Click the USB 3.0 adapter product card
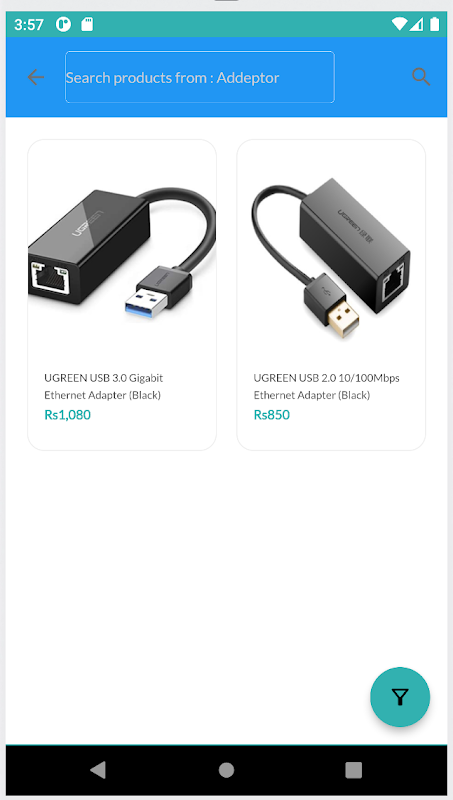Image resolution: width=453 pixels, height=800 pixels. [122, 295]
